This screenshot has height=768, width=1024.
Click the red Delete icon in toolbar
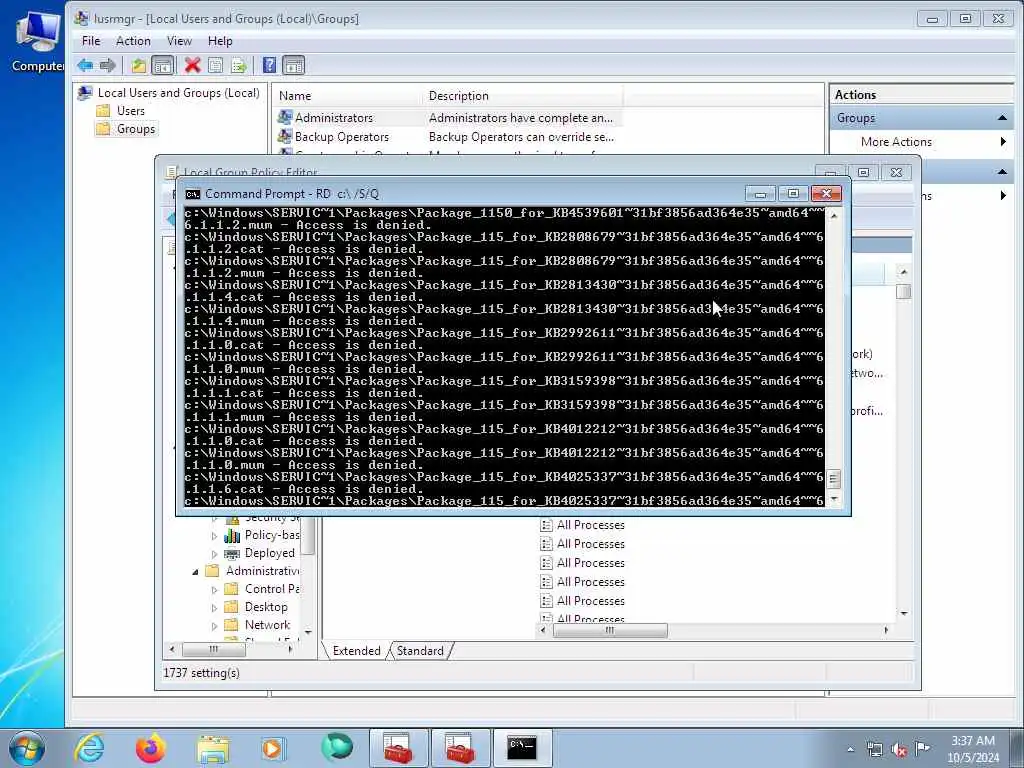tap(192, 65)
